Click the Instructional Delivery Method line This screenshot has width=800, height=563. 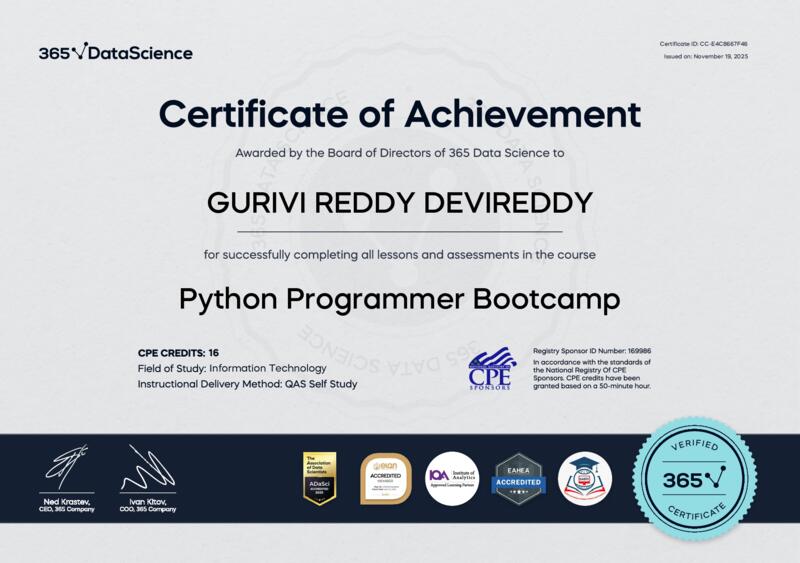247,383
